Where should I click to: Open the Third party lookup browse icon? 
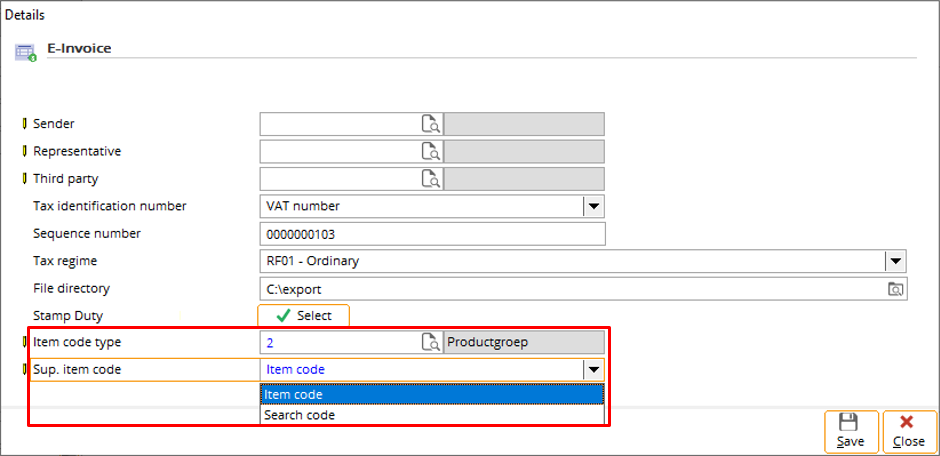[430, 179]
